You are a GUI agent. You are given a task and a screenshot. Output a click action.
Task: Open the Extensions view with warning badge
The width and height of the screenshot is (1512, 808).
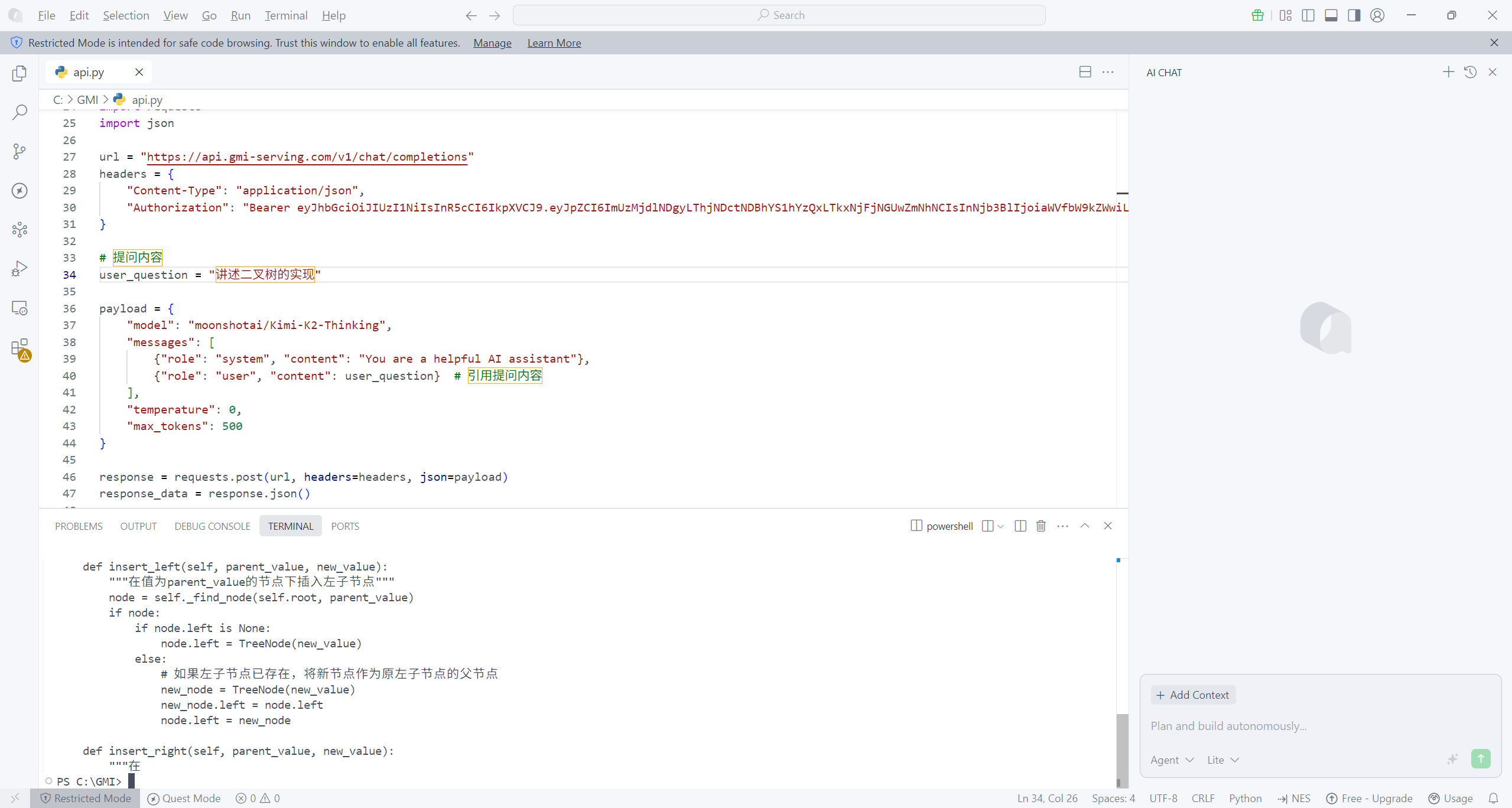(x=19, y=348)
